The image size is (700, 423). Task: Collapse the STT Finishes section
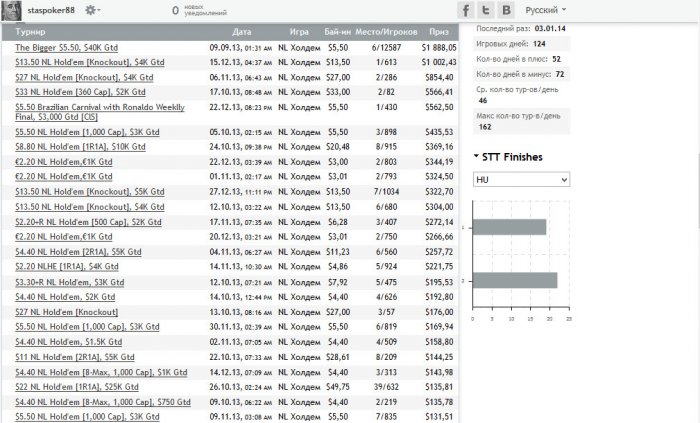[508, 157]
